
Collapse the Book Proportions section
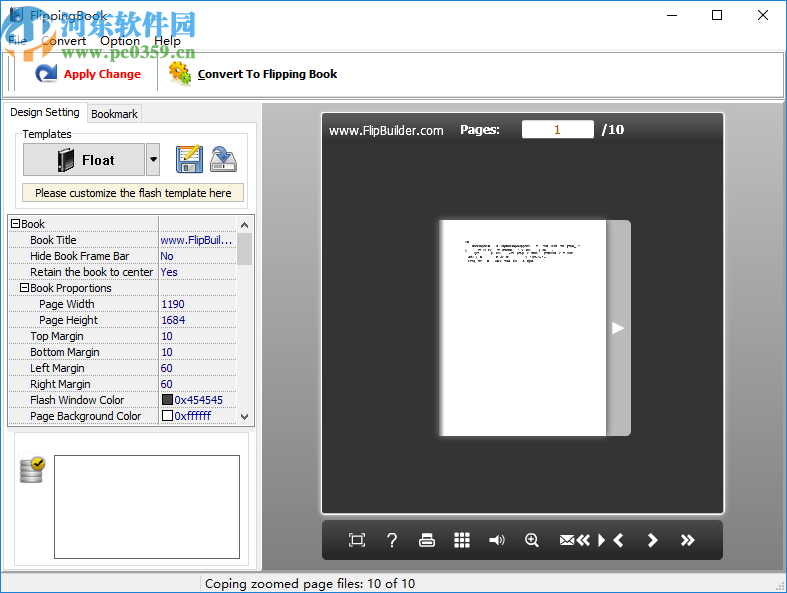pyautogui.click(x=24, y=288)
